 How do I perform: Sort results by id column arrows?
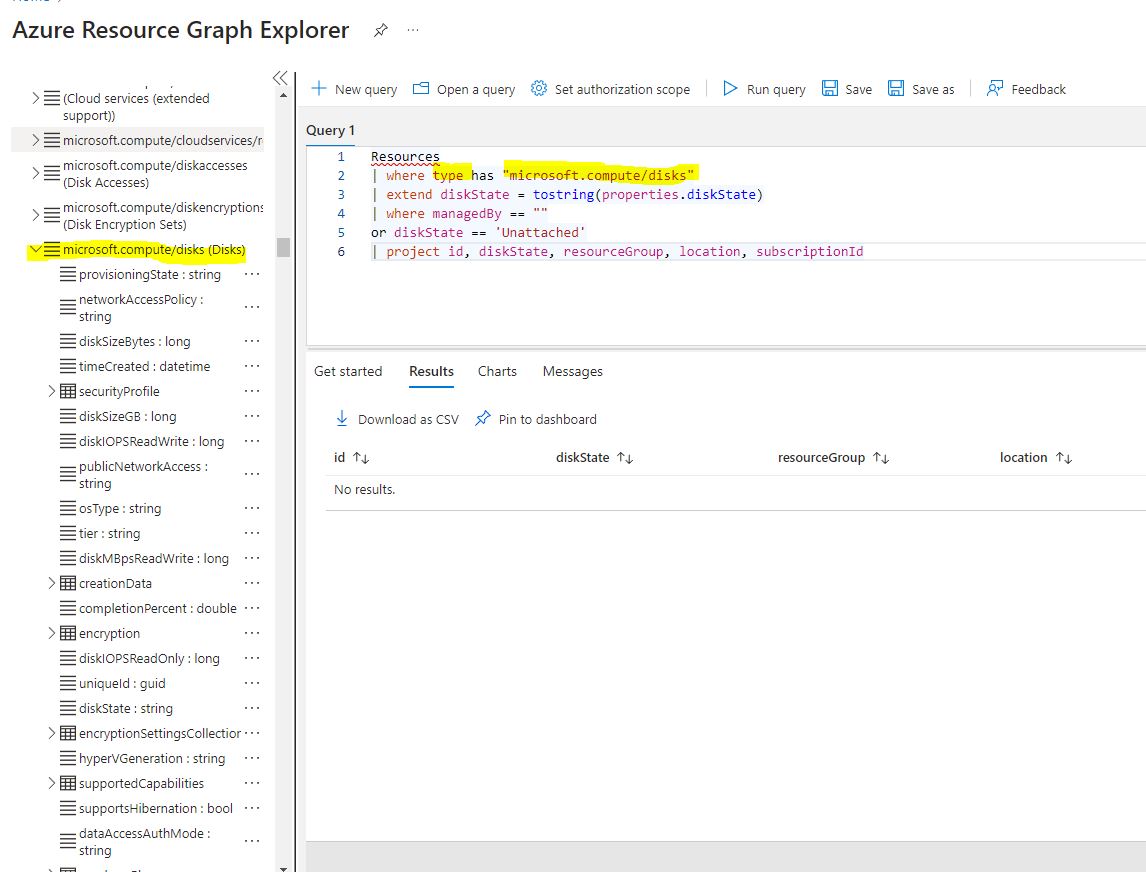361,458
